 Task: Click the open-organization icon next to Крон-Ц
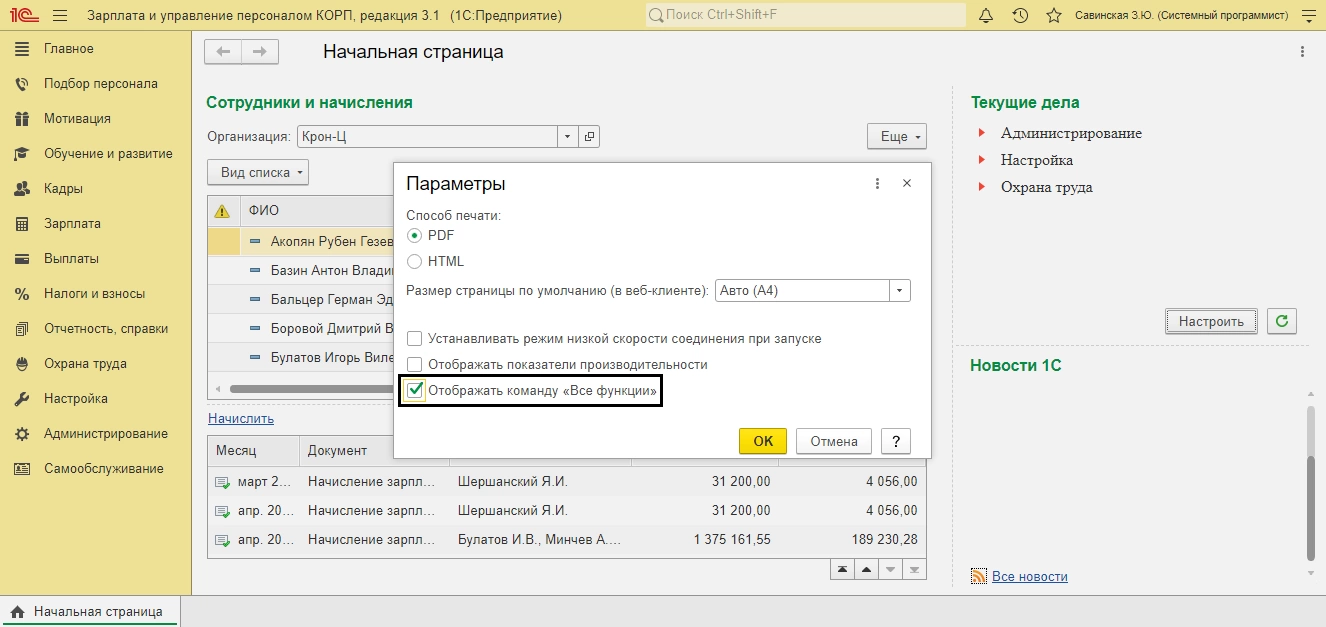tap(589, 137)
